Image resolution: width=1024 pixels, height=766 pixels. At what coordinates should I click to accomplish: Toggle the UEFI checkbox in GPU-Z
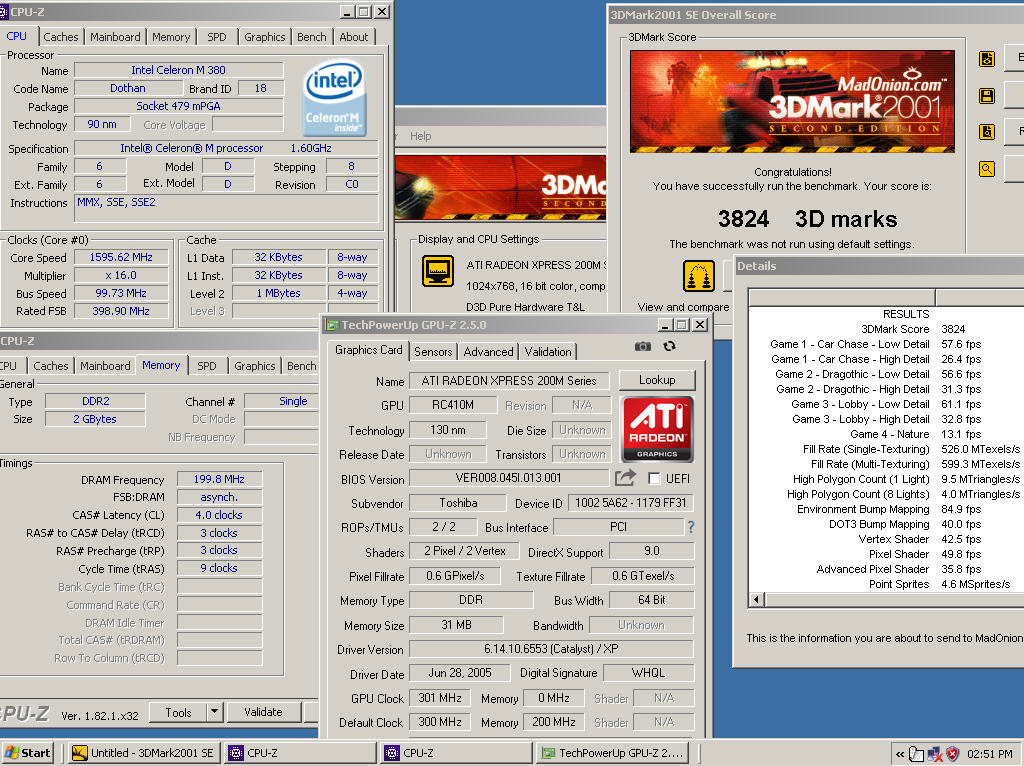tap(654, 479)
